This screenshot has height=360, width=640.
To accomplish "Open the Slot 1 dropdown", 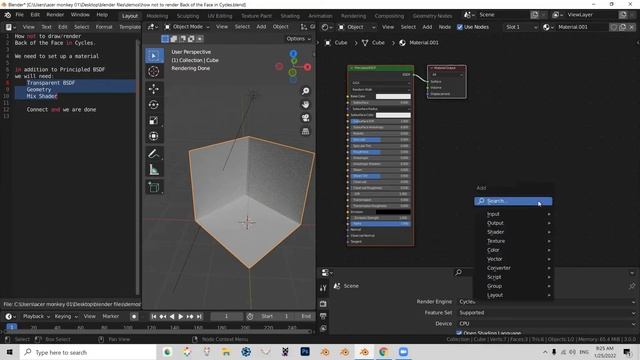I will [521, 27].
